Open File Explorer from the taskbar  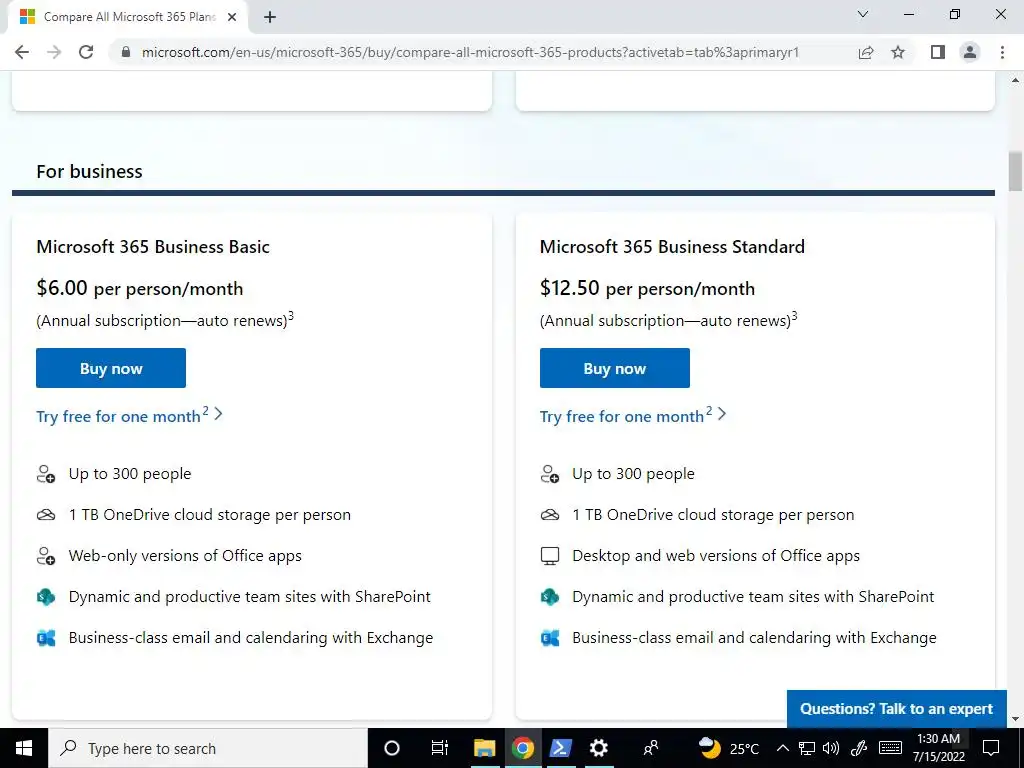pyautogui.click(x=485, y=748)
